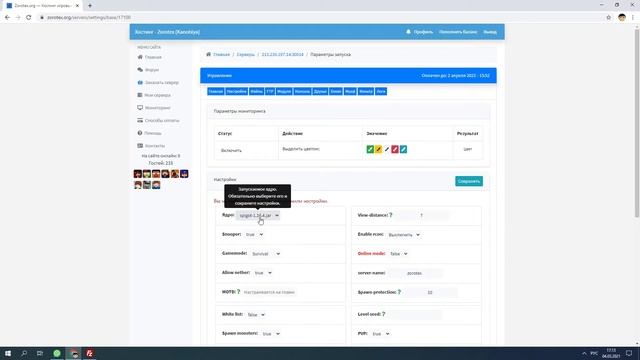Open the White list dropdown

point(256,315)
